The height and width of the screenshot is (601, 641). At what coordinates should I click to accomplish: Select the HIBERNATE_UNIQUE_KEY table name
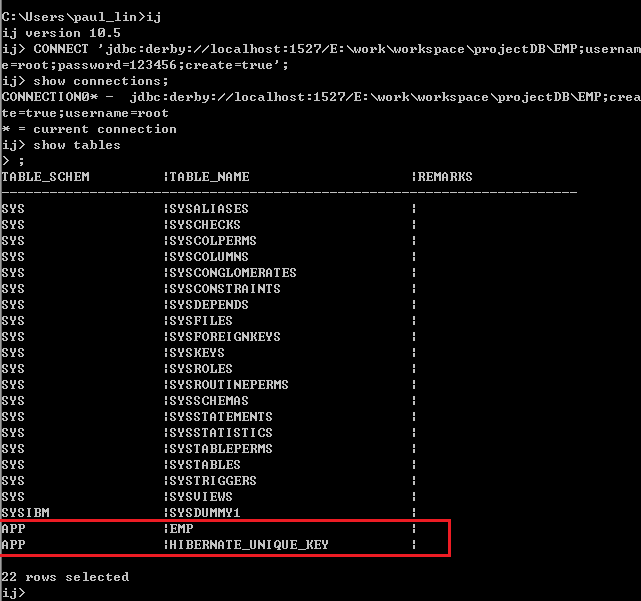[249, 545]
